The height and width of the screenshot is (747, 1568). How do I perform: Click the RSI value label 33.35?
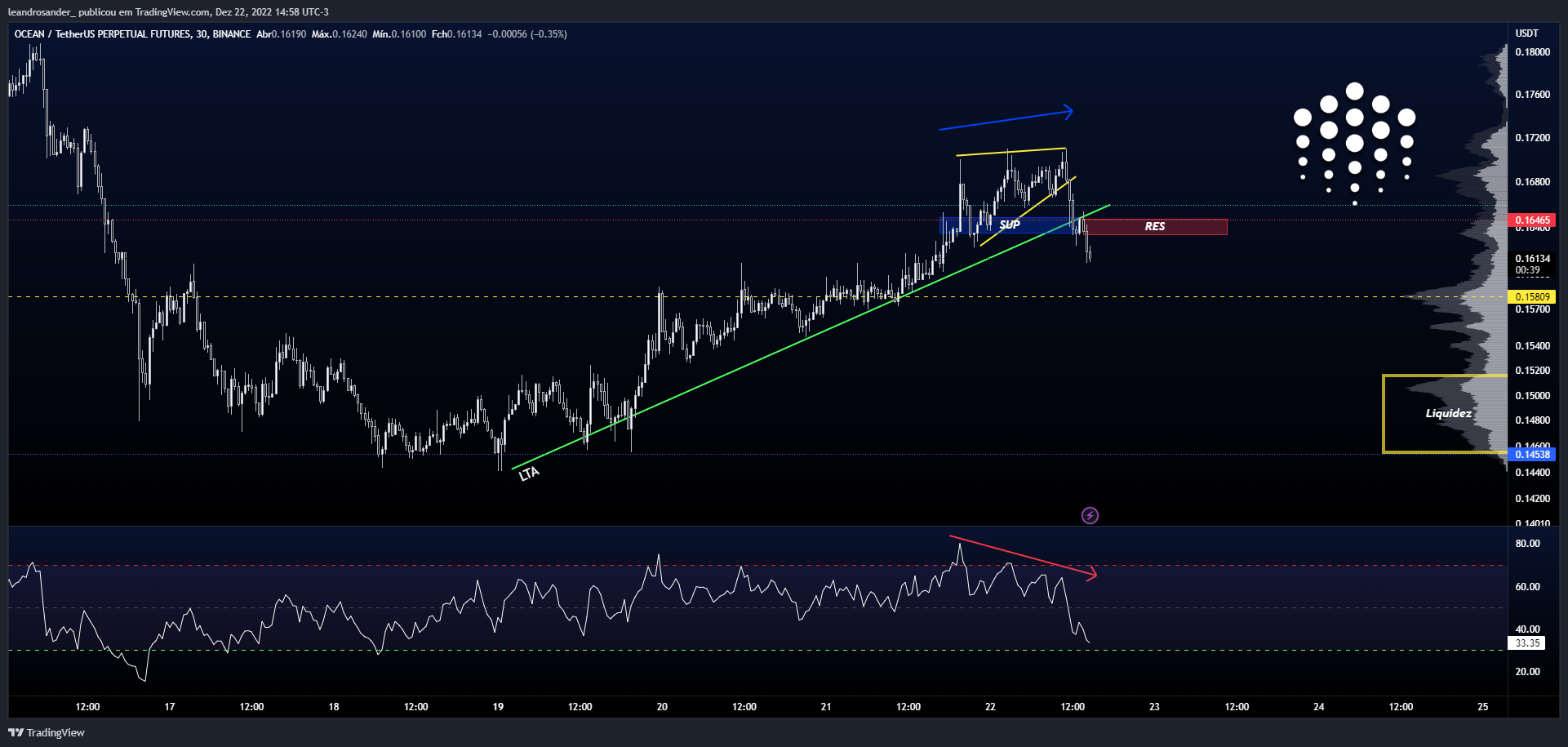1527,643
